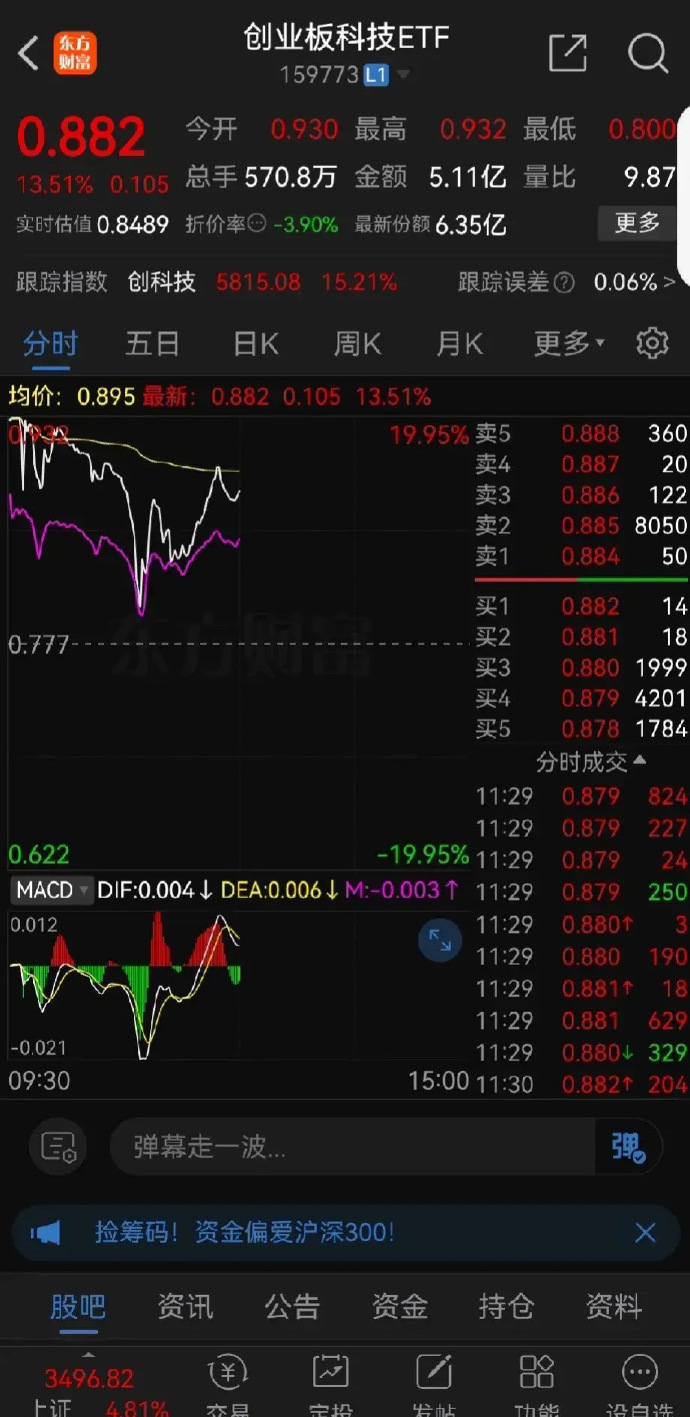
Task: Tap the large 0.882 current price
Action: pyautogui.click(x=81, y=137)
